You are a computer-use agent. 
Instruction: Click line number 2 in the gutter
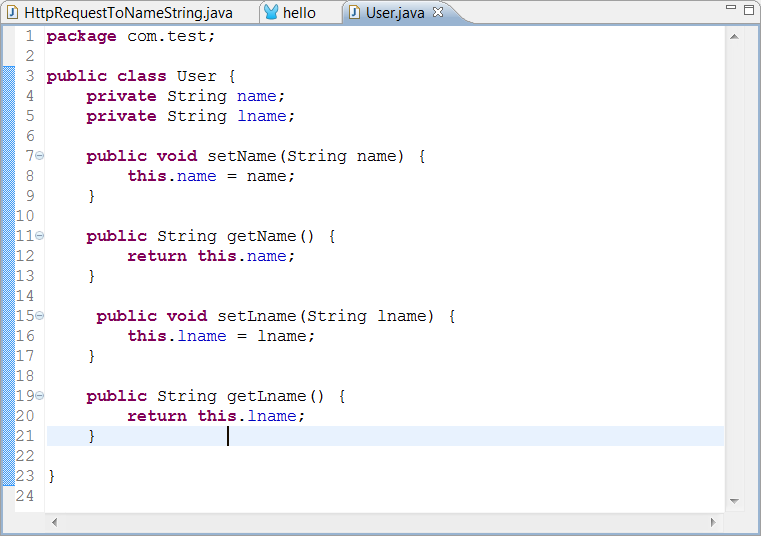pyautogui.click(x=30, y=56)
